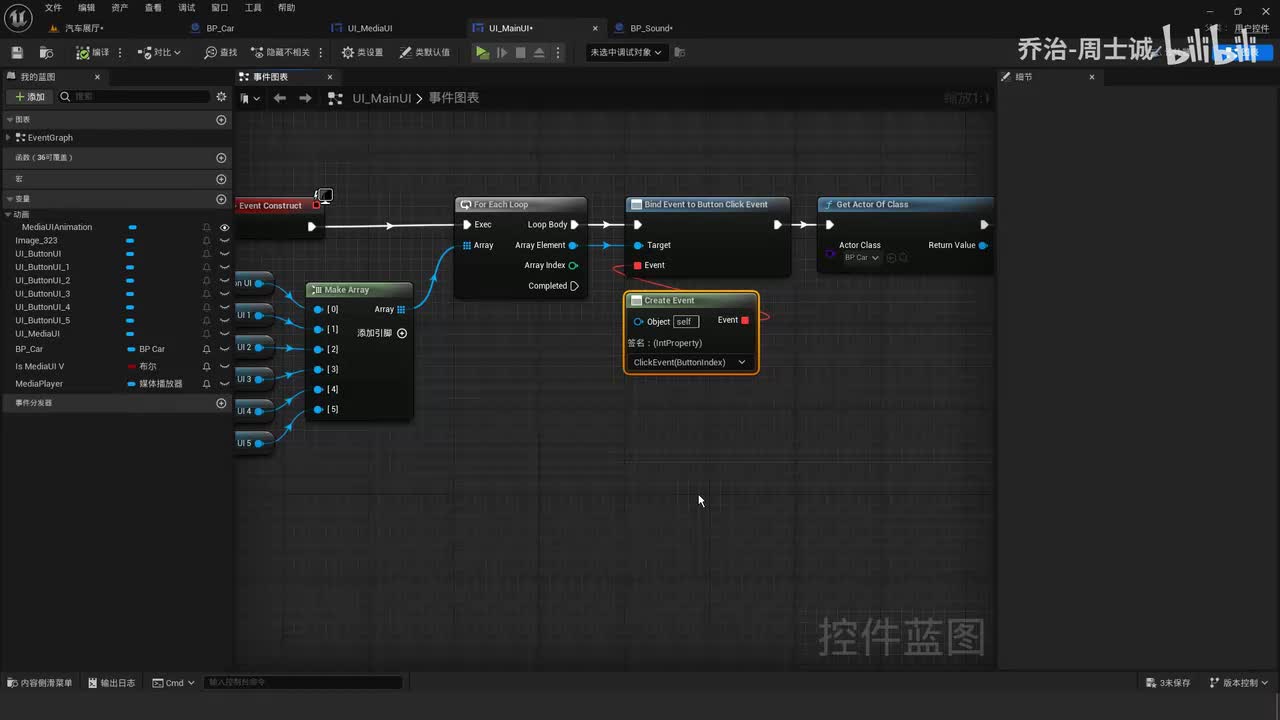Toggle notify bell for BP_Car variable
1280x720 pixels.
(207, 349)
